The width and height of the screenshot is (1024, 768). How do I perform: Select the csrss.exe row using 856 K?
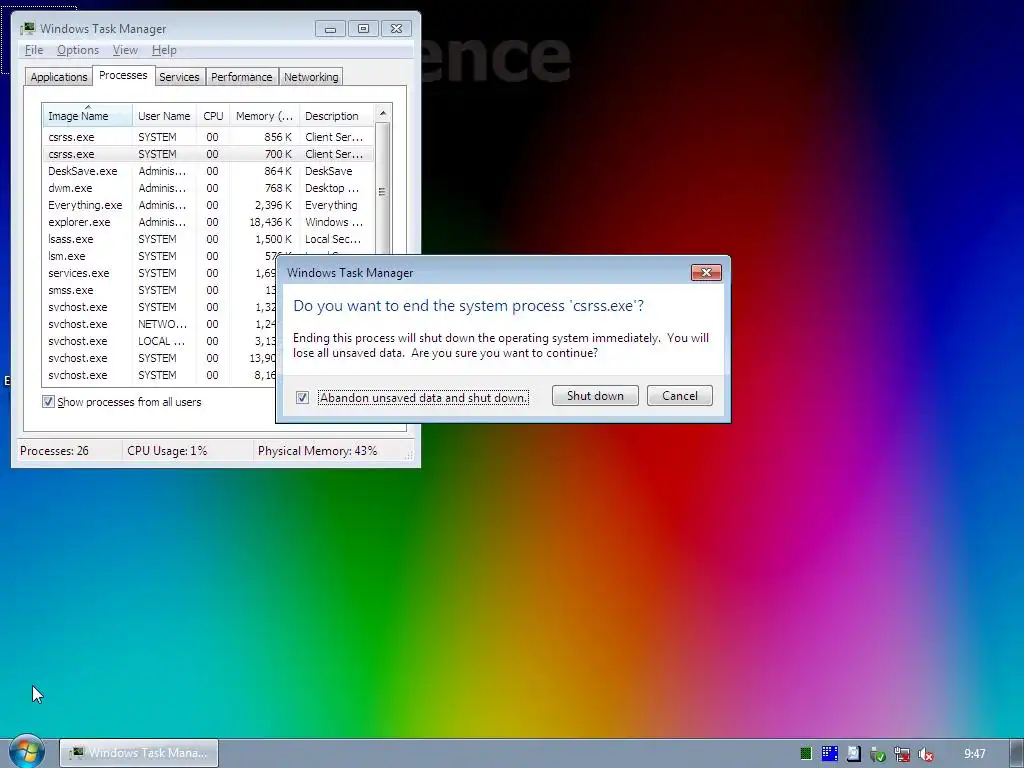(208, 137)
